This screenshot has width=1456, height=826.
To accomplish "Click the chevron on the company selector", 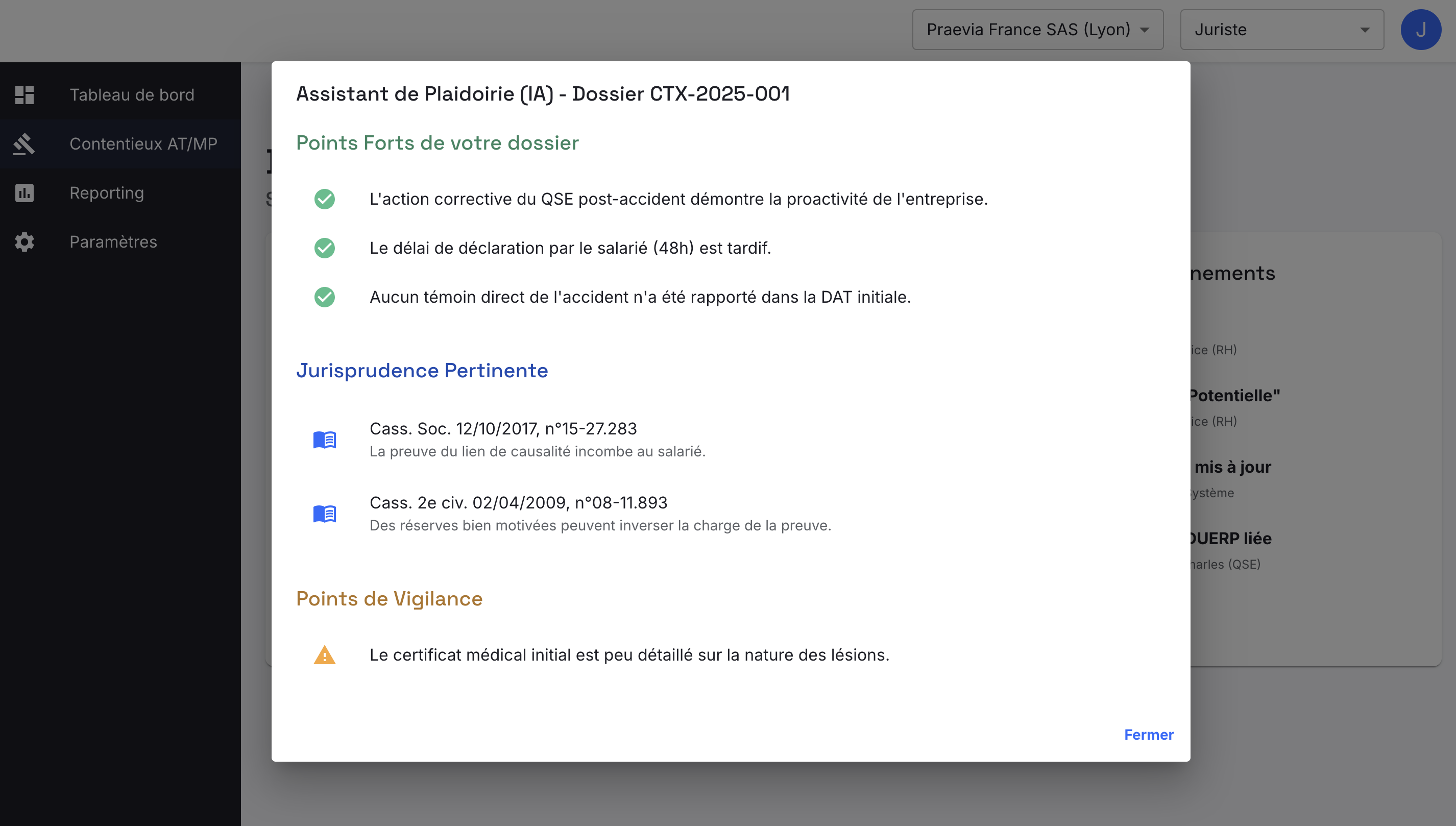I will coord(1144,30).
